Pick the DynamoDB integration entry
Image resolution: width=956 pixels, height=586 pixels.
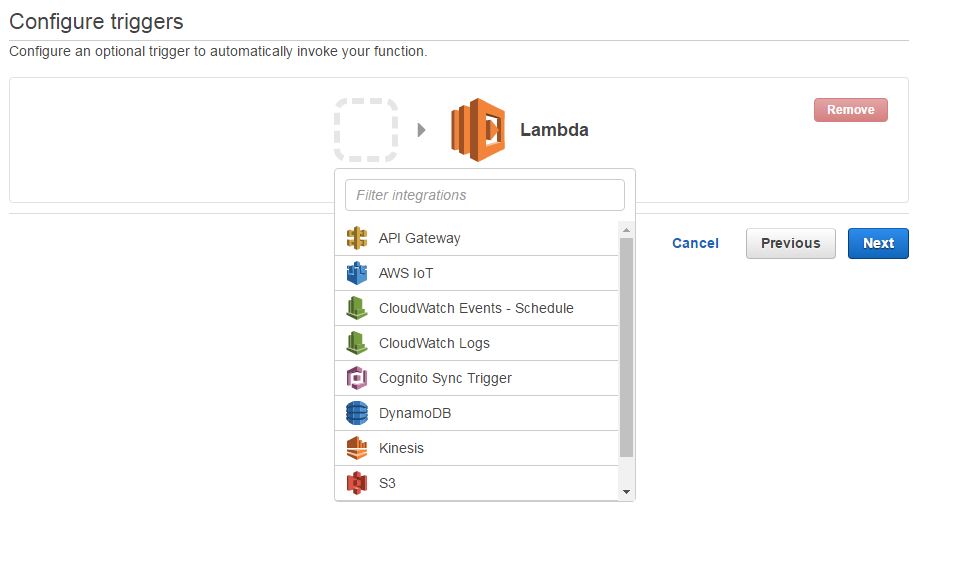coord(414,413)
